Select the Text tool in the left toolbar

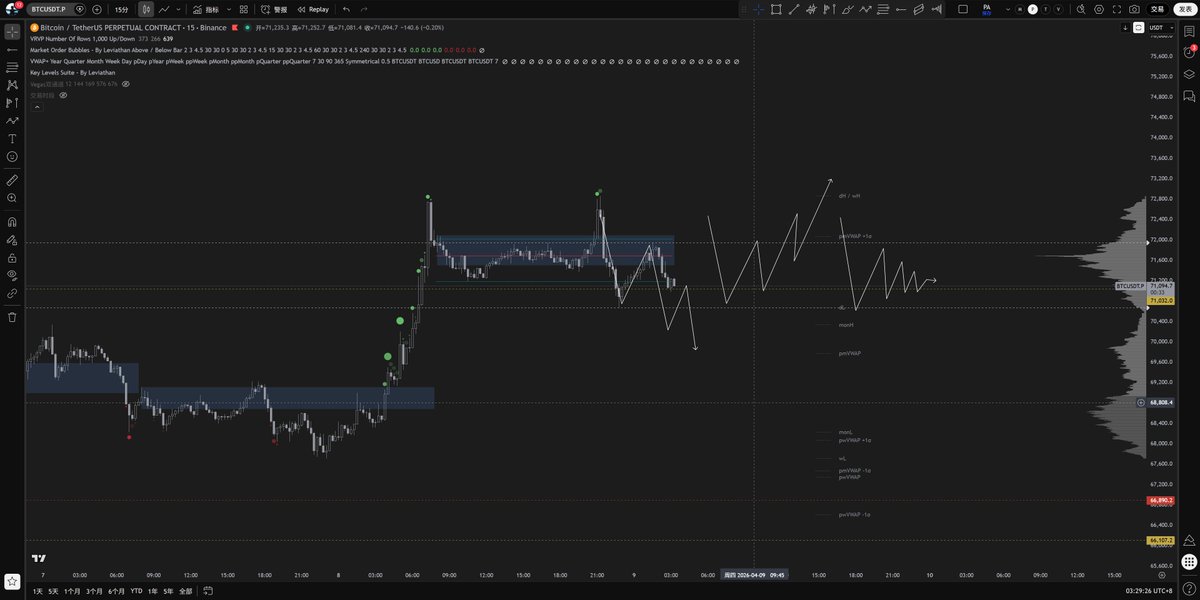[x=12, y=139]
